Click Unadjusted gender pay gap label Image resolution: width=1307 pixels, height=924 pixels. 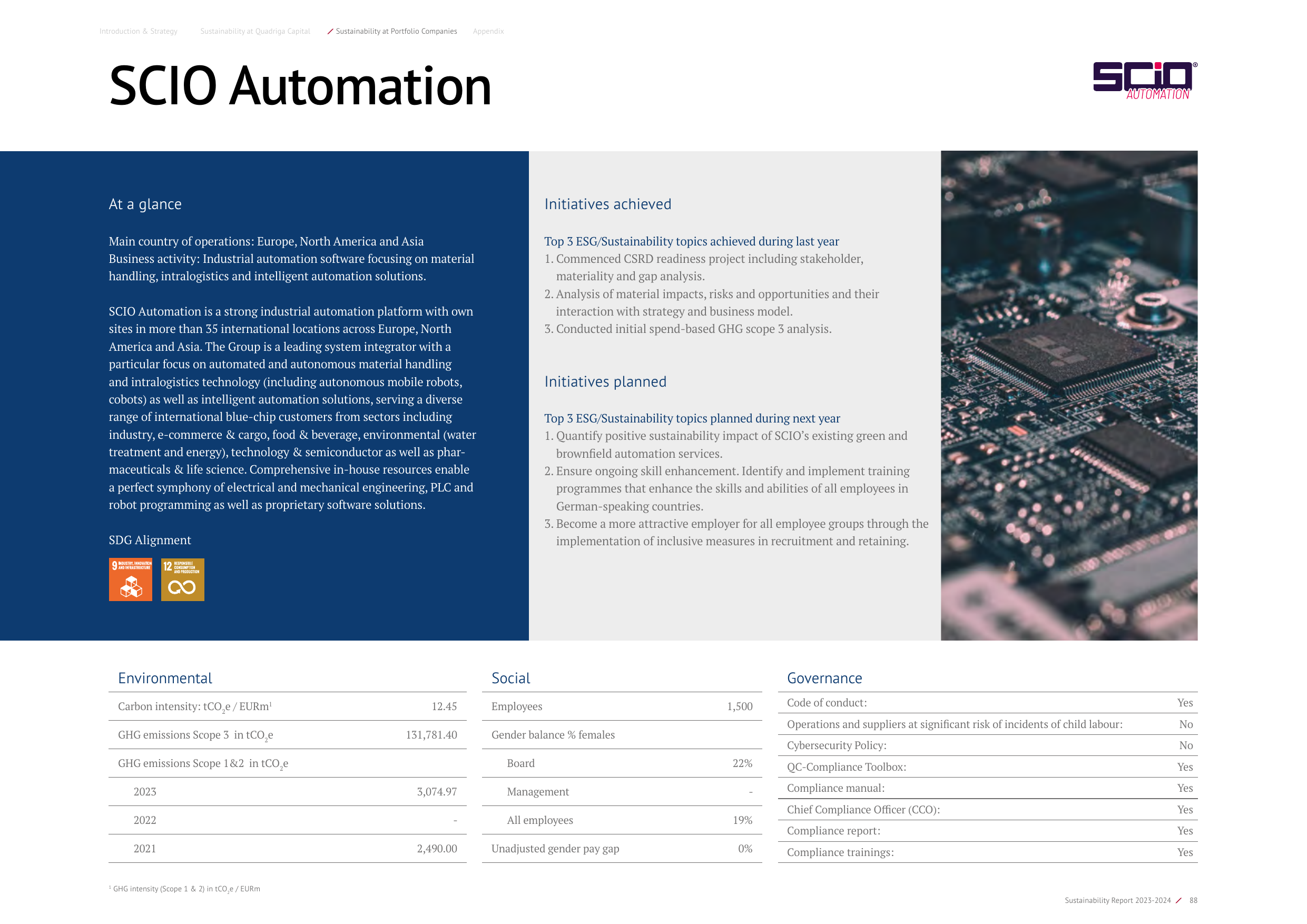(555, 849)
